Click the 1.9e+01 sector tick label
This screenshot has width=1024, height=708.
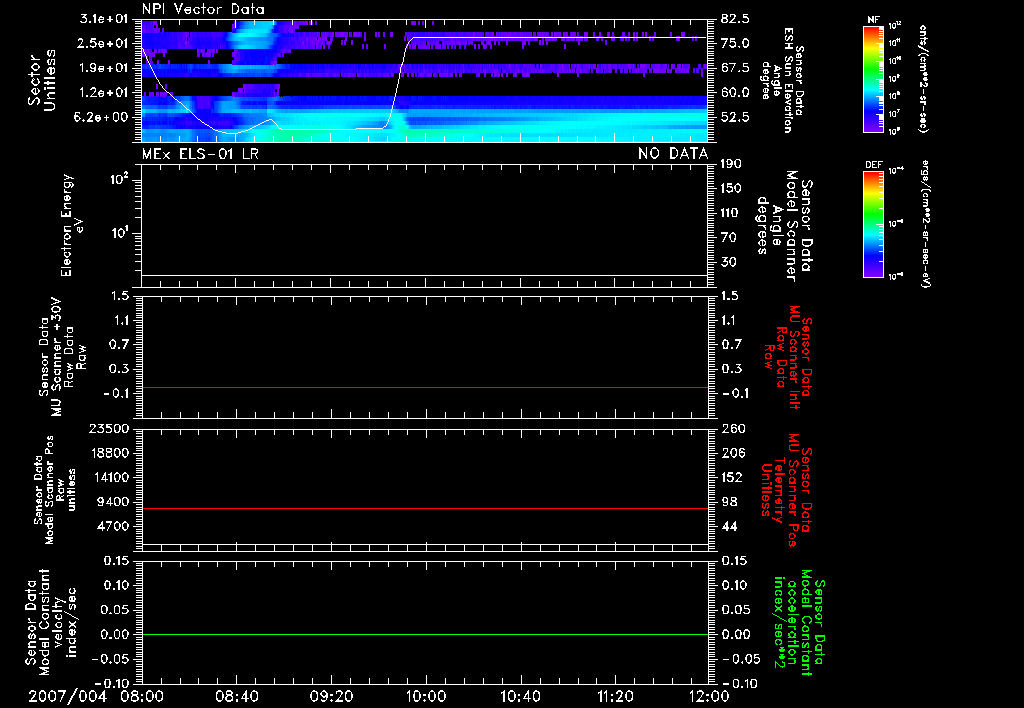[x=103, y=68]
